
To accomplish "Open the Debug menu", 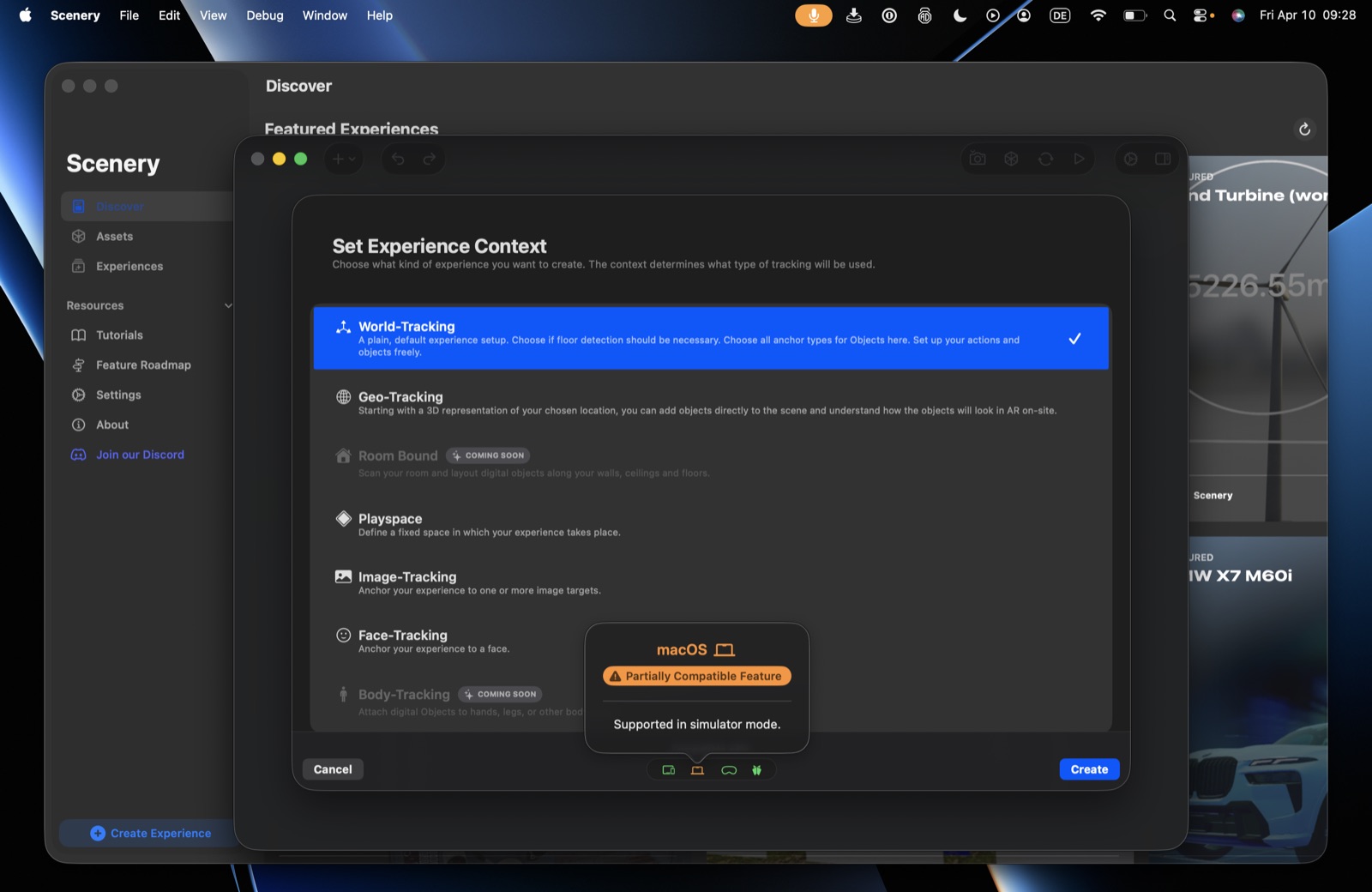I will pos(265,15).
